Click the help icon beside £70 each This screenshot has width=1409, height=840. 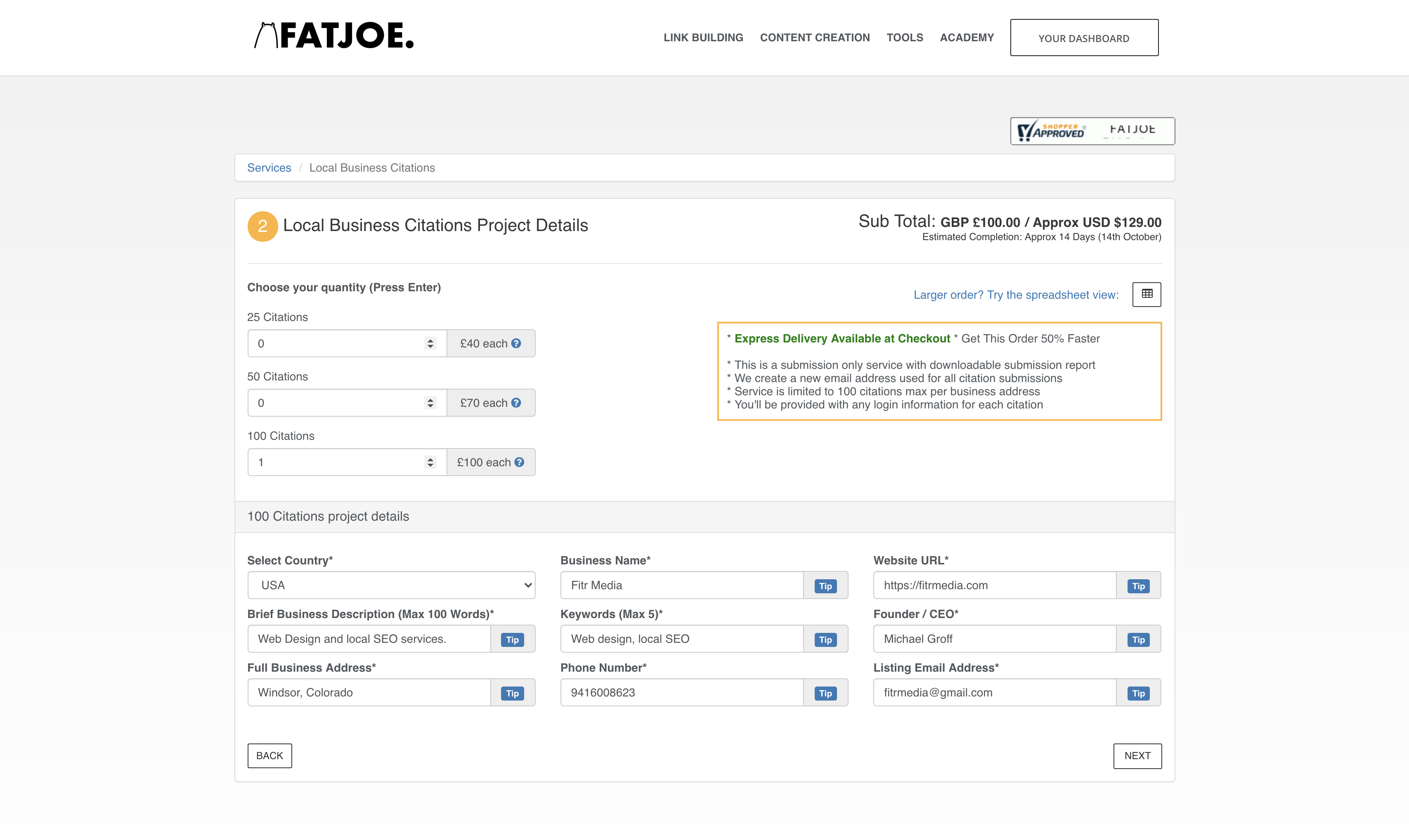click(516, 402)
